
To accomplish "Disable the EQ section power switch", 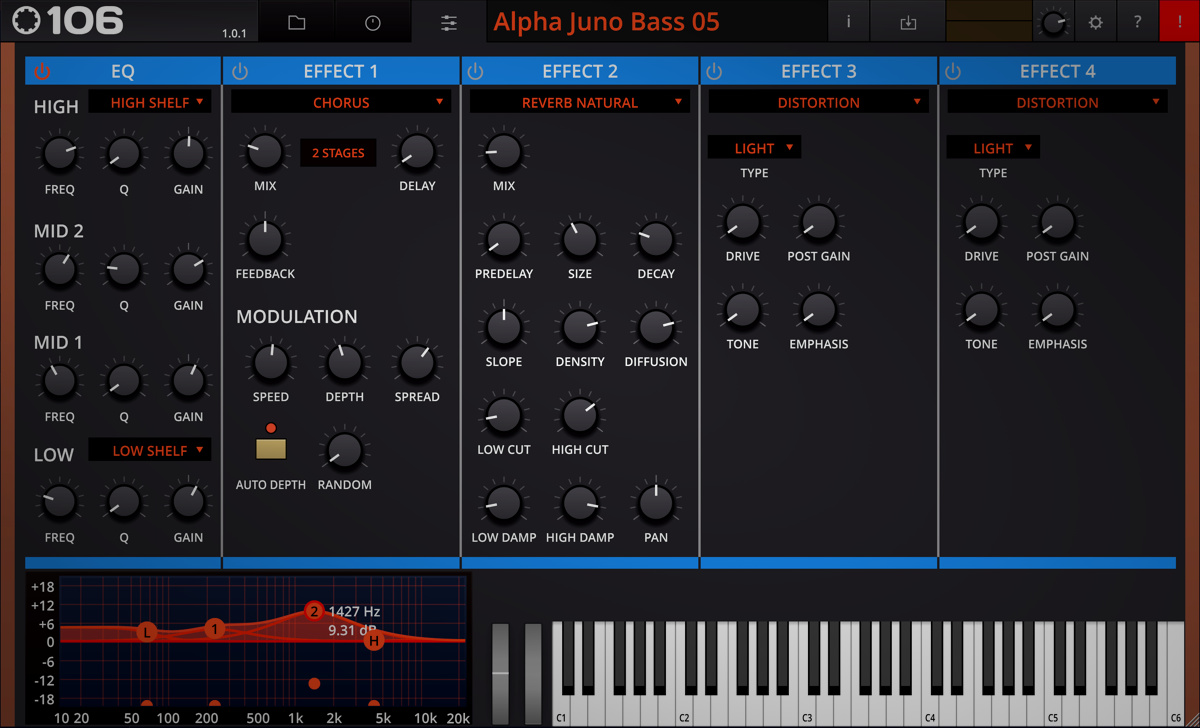I will pos(41,70).
